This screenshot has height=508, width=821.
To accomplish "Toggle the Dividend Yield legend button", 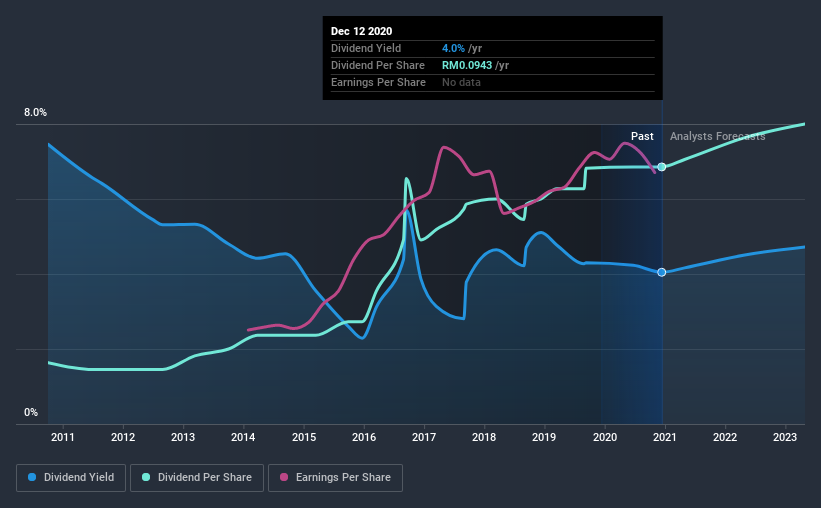I will pos(71,478).
